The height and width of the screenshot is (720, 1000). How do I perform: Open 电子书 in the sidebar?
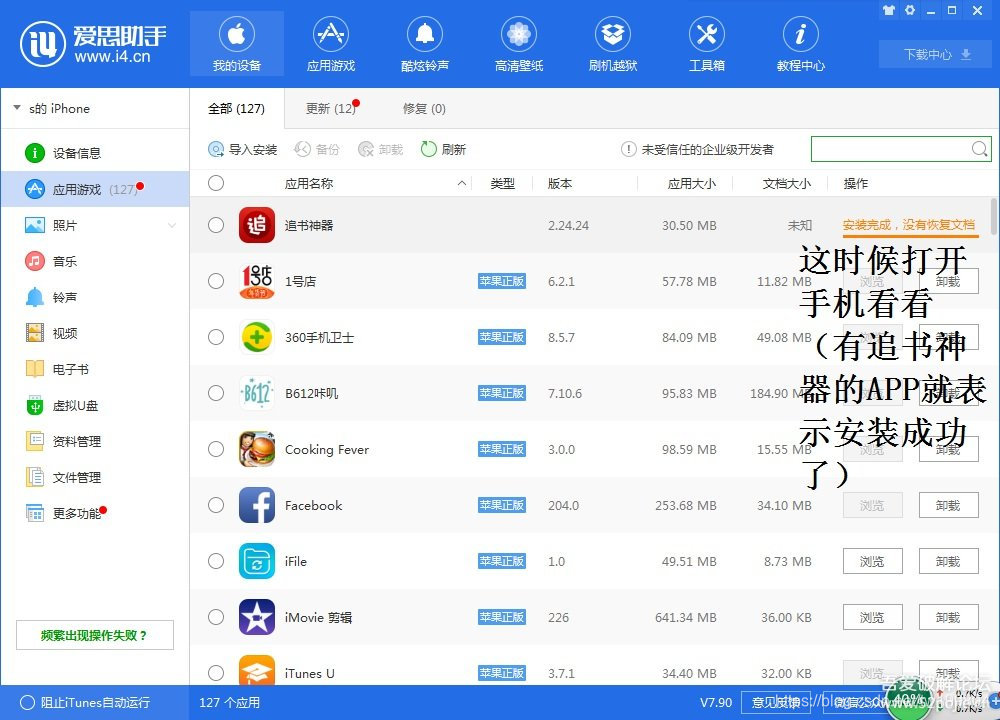(95, 369)
